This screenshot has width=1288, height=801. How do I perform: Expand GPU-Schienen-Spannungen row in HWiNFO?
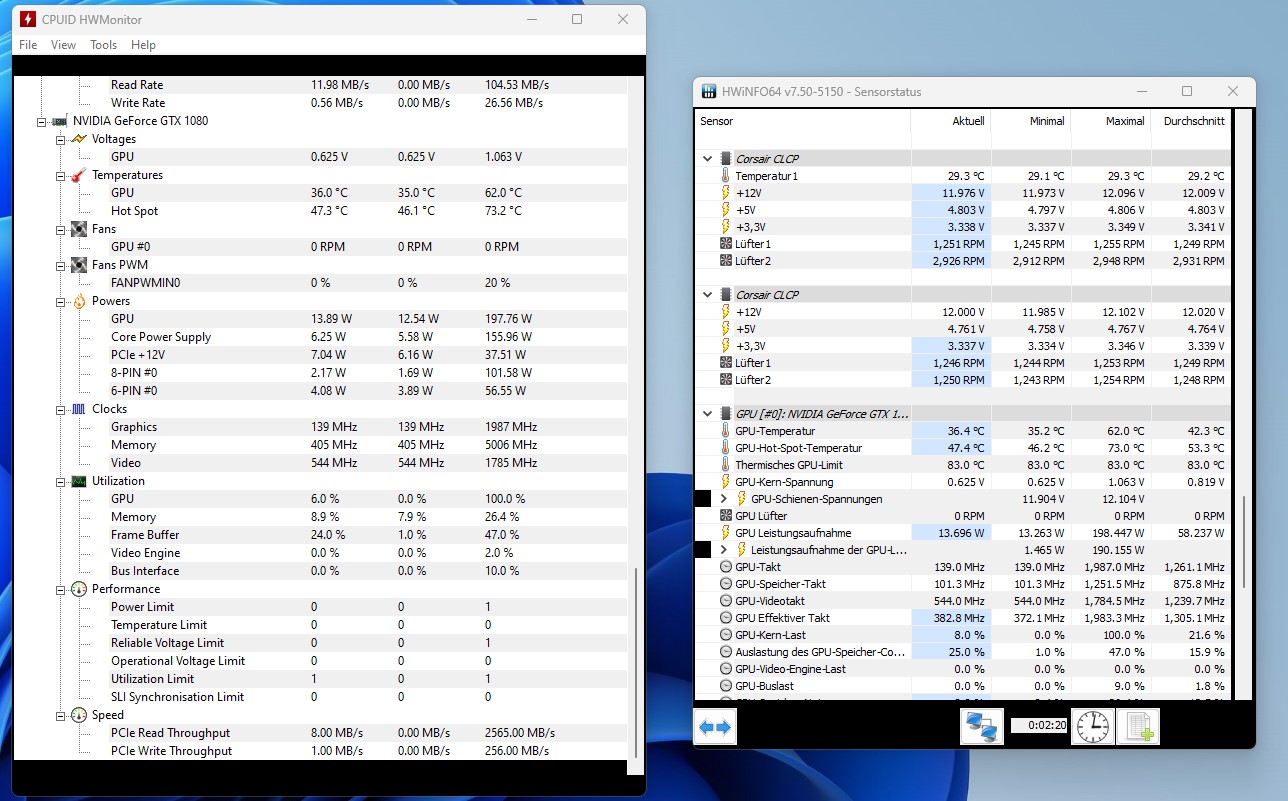[724, 499]
